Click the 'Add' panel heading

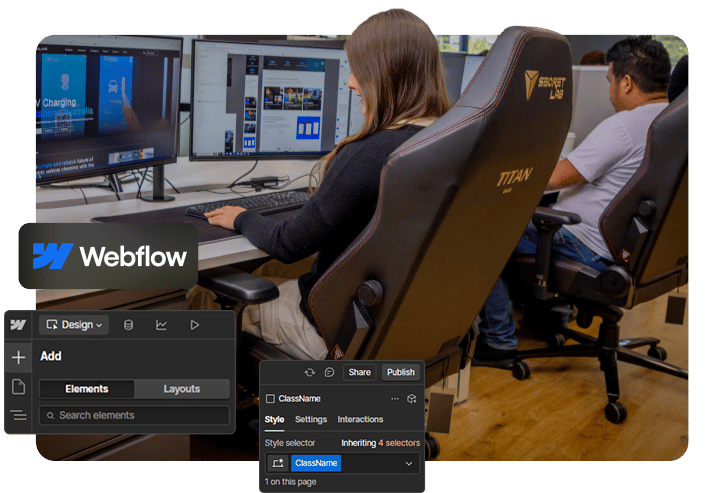pyautogui.click(x=51, y=356)
